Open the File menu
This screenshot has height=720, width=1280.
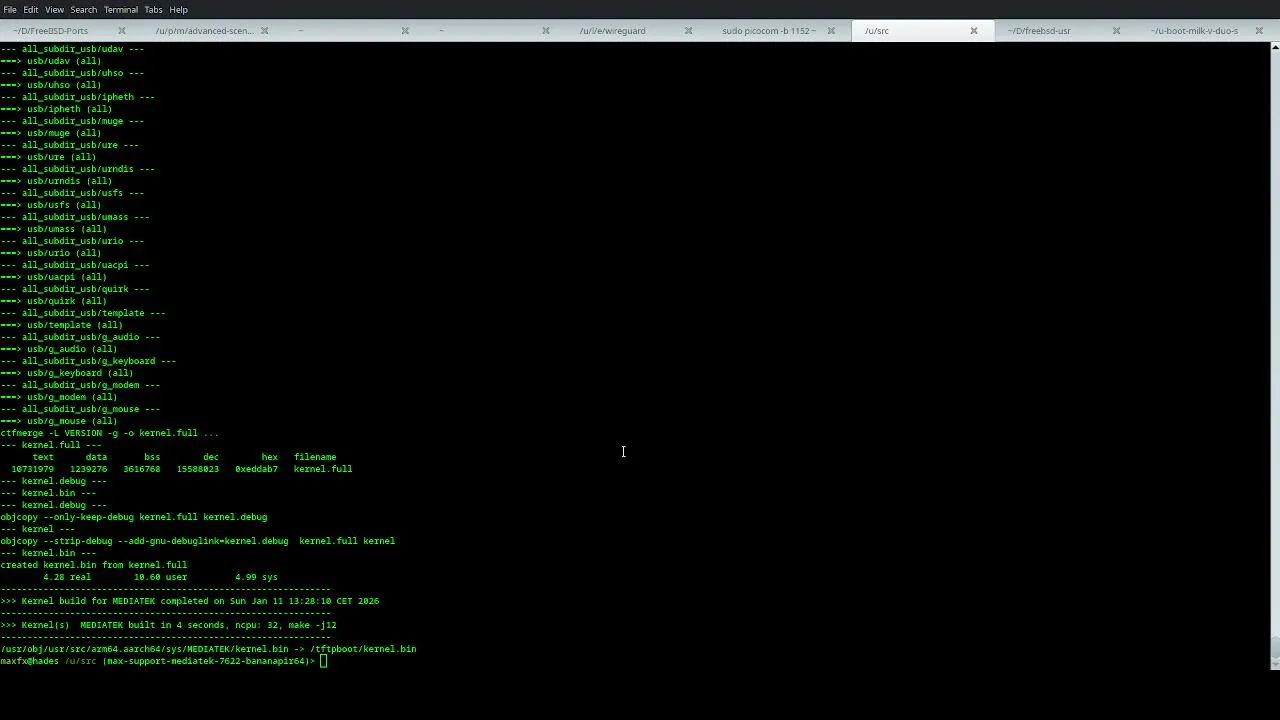(10, 9)
